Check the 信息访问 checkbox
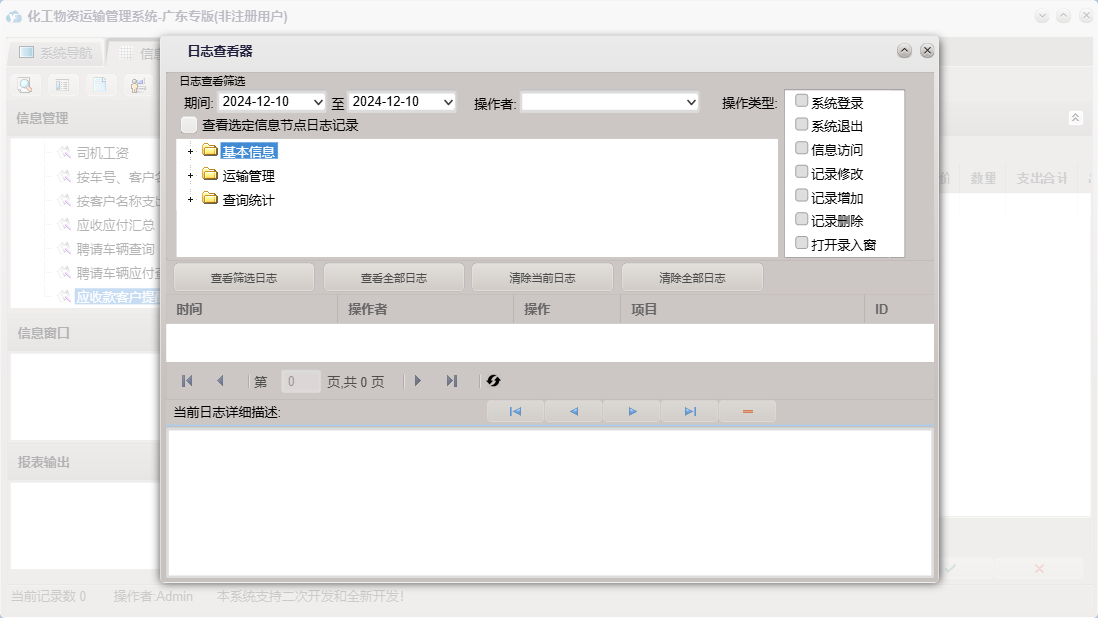 pos(802,148)
